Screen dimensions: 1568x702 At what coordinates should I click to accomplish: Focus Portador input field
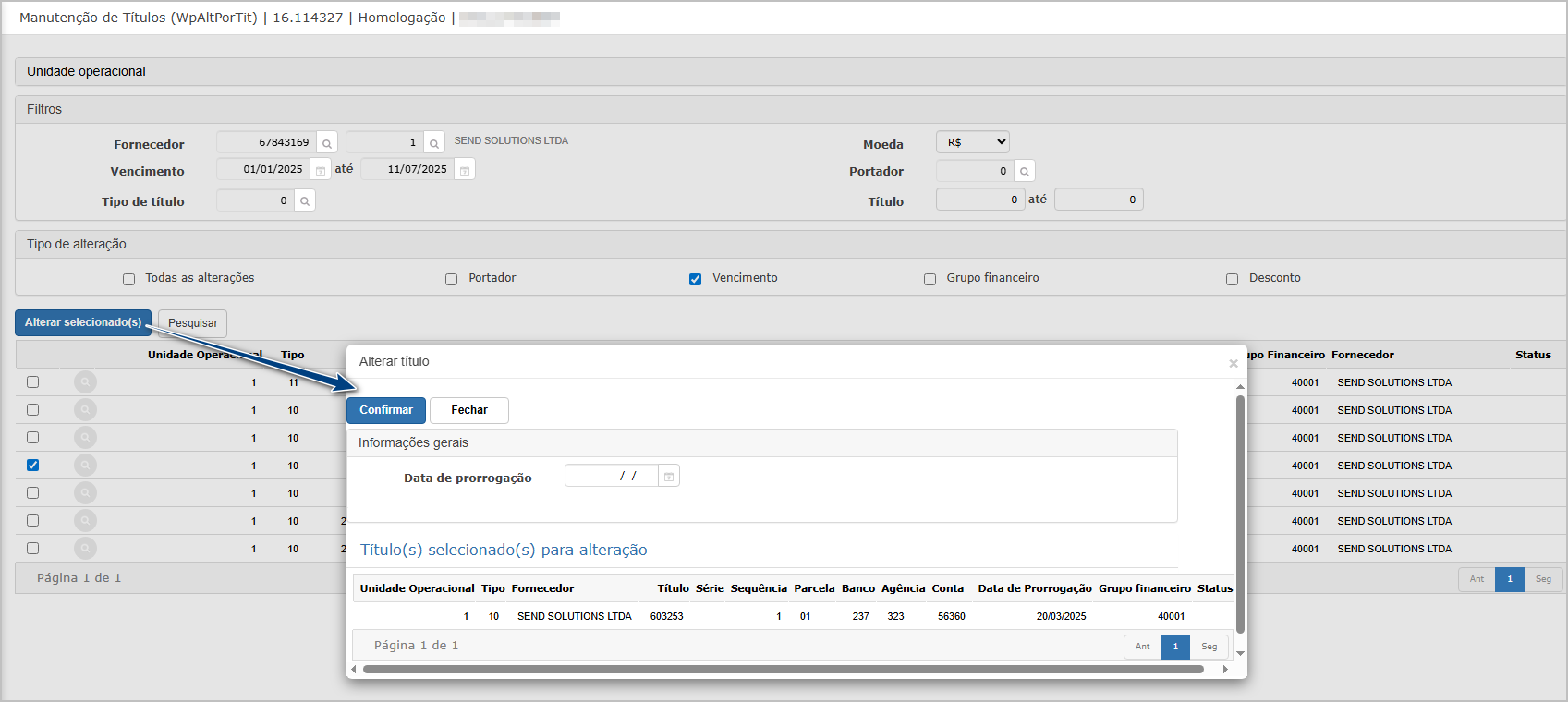975,171
